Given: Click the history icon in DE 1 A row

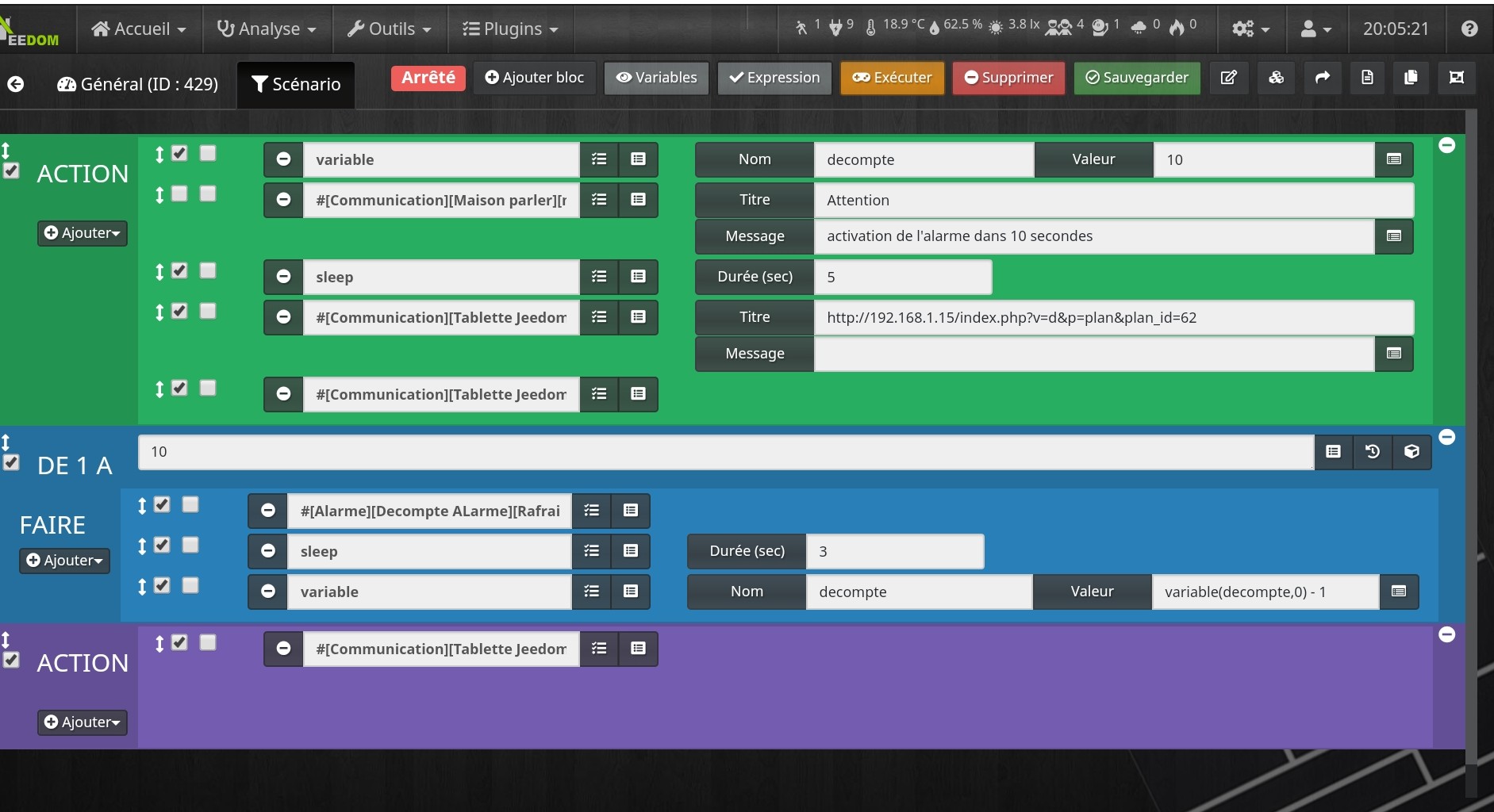Looking at the screenshot, I should 1373,452.
